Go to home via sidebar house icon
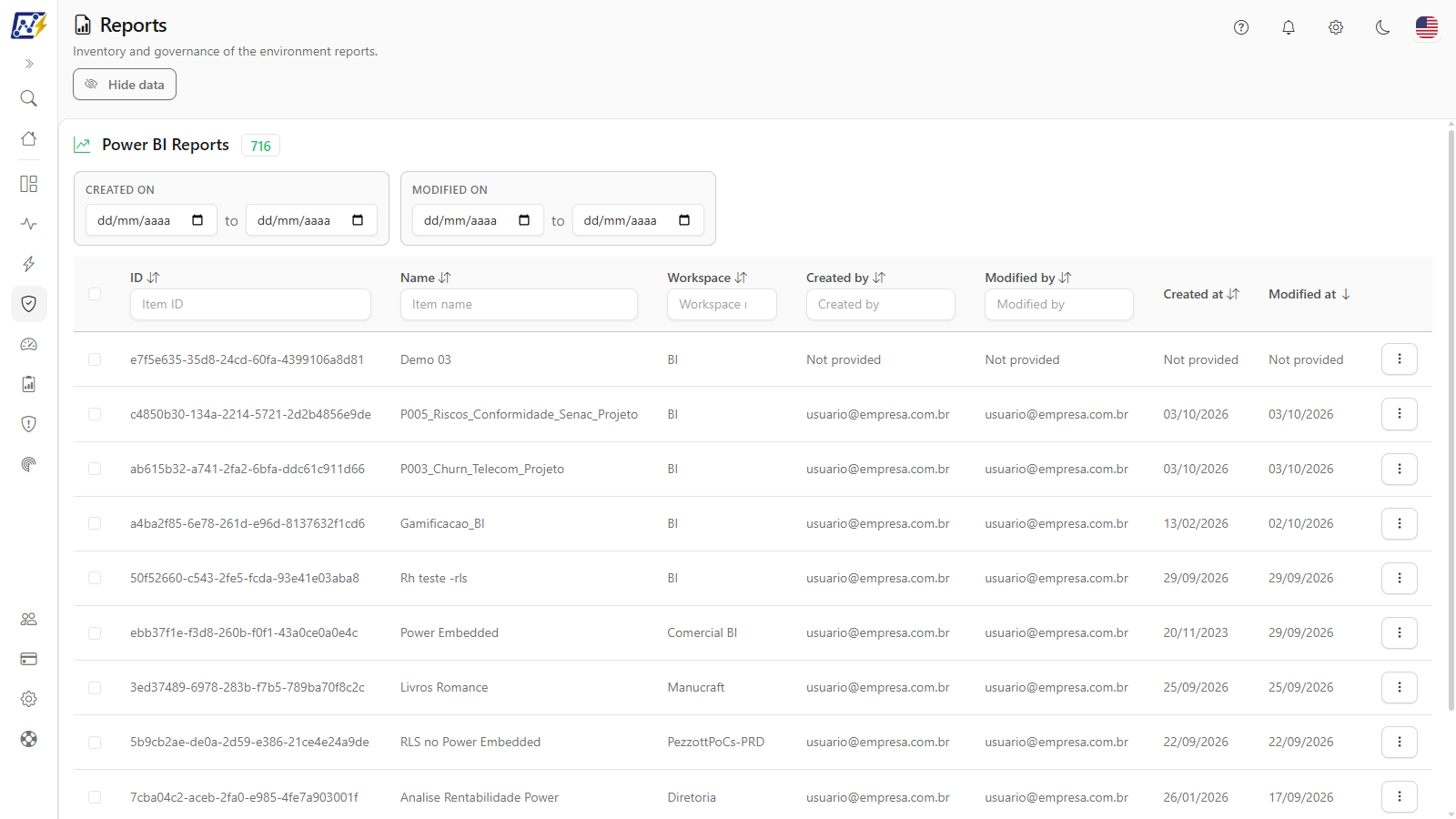The image size is (1456, 819). coord(29,138)
